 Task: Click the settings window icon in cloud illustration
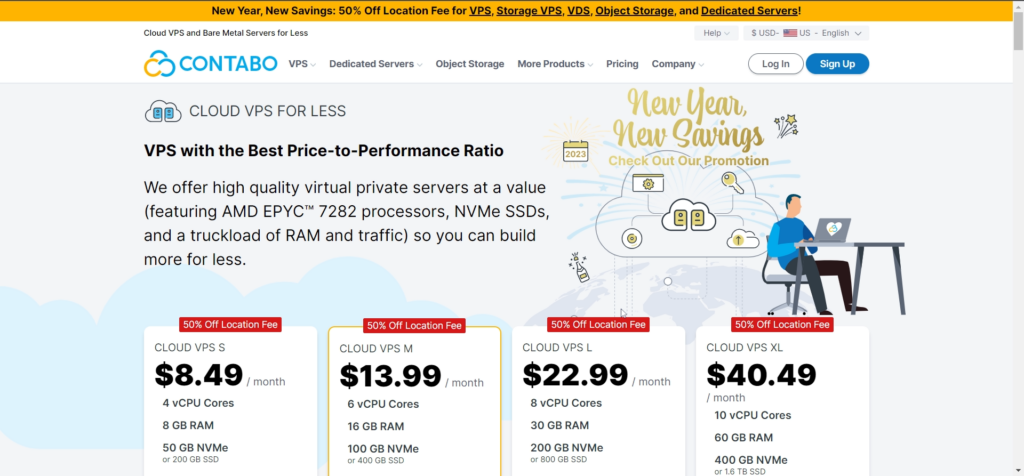click(648, 183)
